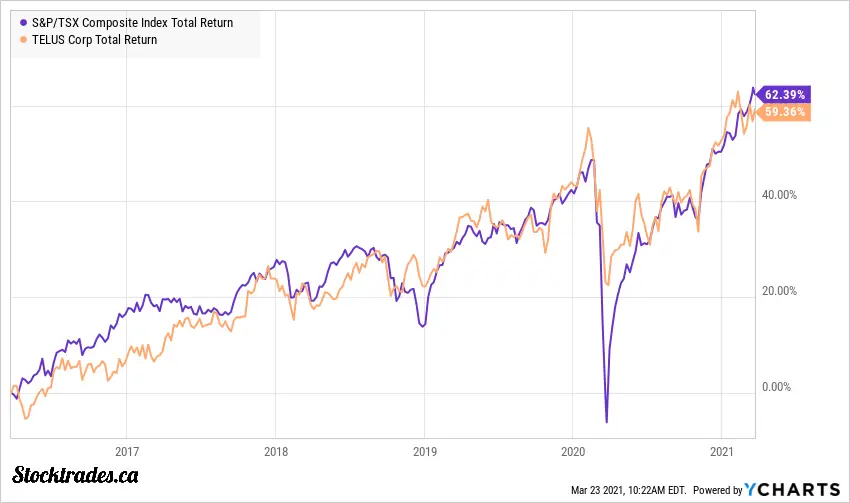Select the 2021 x-axis label
The height and width of the screenshot is (503, 850).
(x=722, y=453)
